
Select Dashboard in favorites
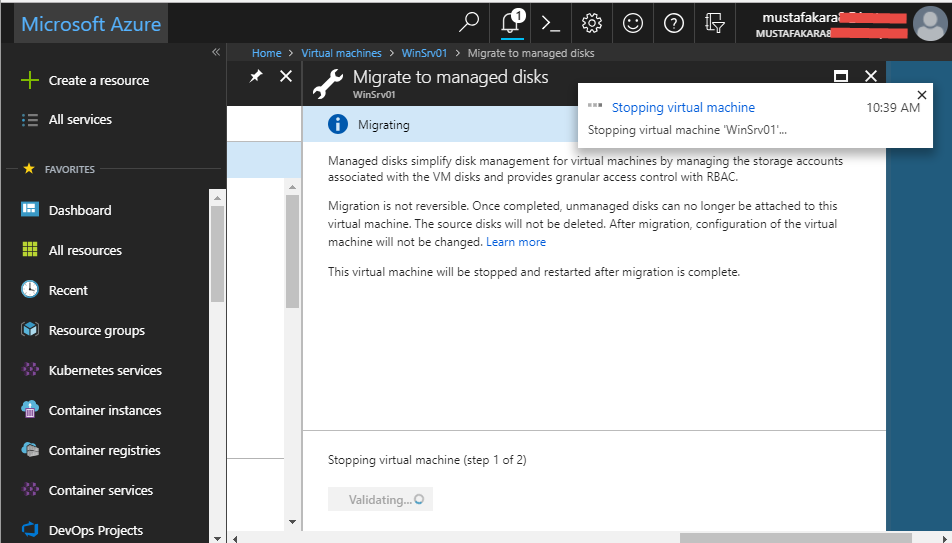[x=80, y=210]
